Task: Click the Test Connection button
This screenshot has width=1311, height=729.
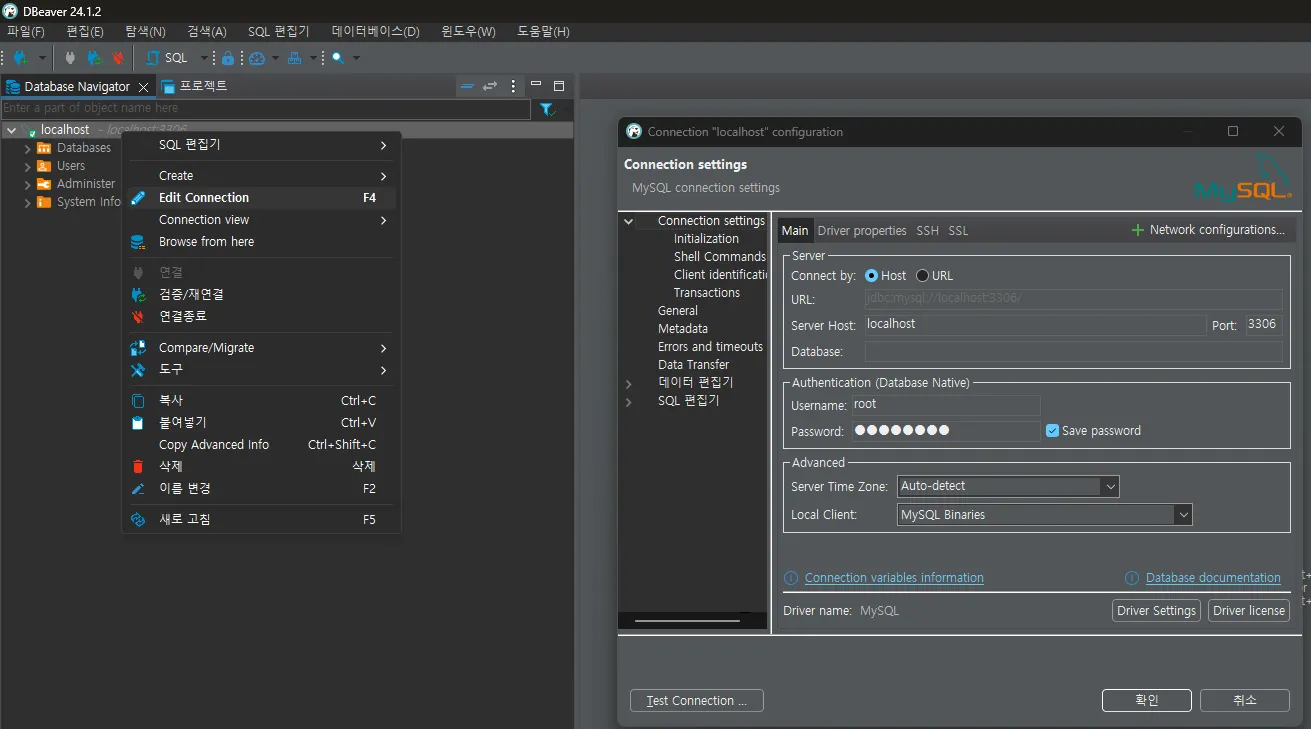Action: [x=696, y=701]
